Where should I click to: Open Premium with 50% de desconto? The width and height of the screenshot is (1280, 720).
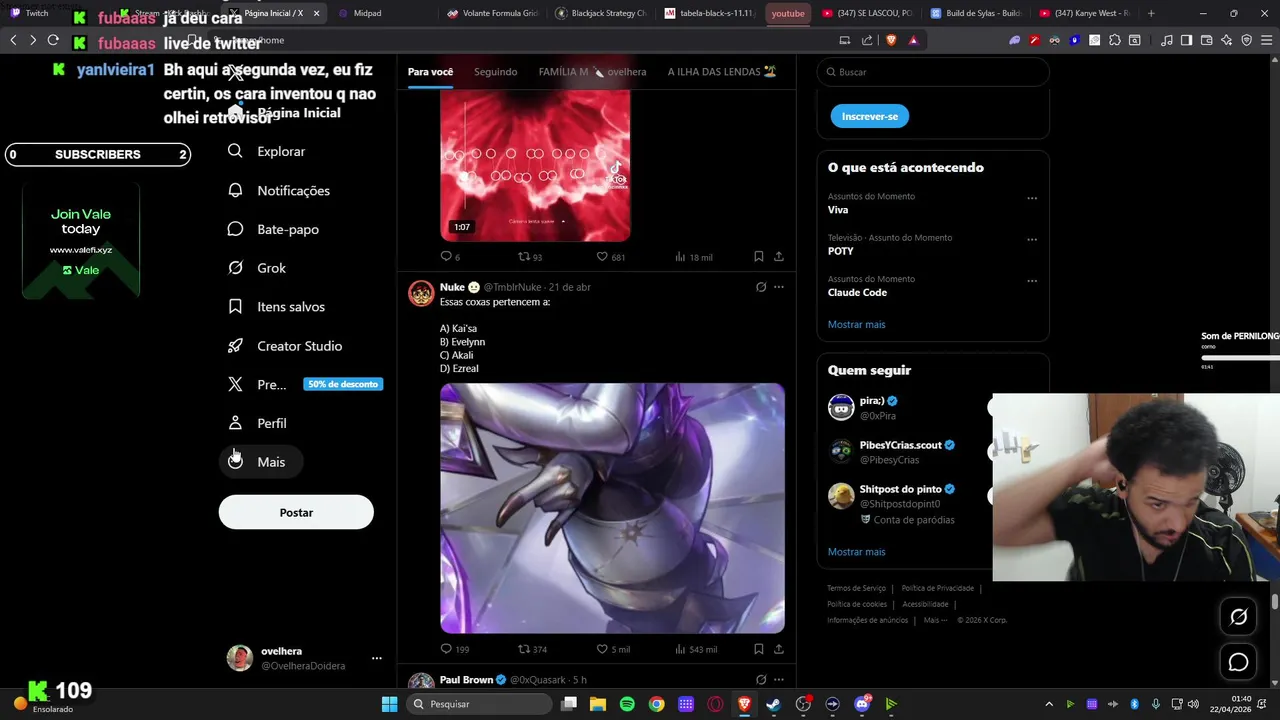(x=304, y=384)
